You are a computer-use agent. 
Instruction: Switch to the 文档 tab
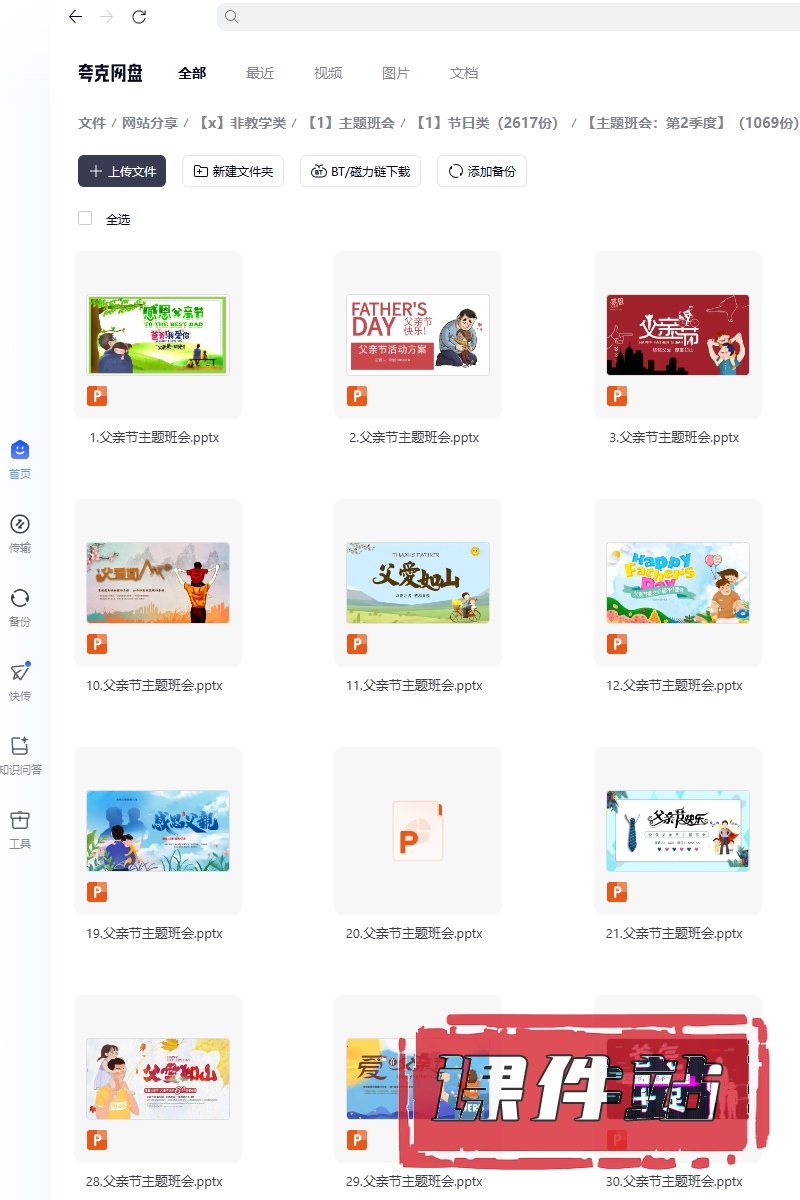pos(464,73)
